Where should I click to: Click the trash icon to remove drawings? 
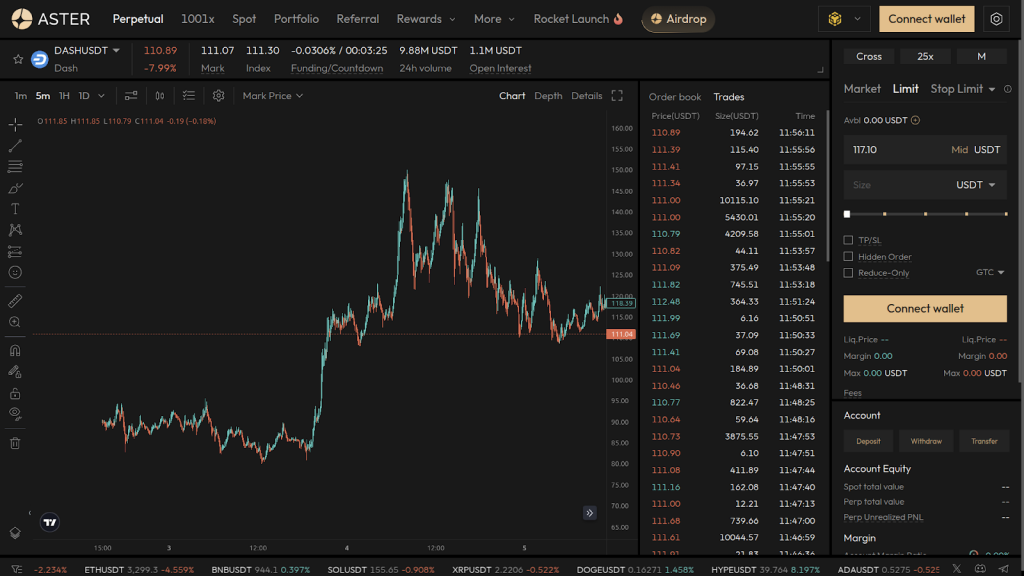15,443
